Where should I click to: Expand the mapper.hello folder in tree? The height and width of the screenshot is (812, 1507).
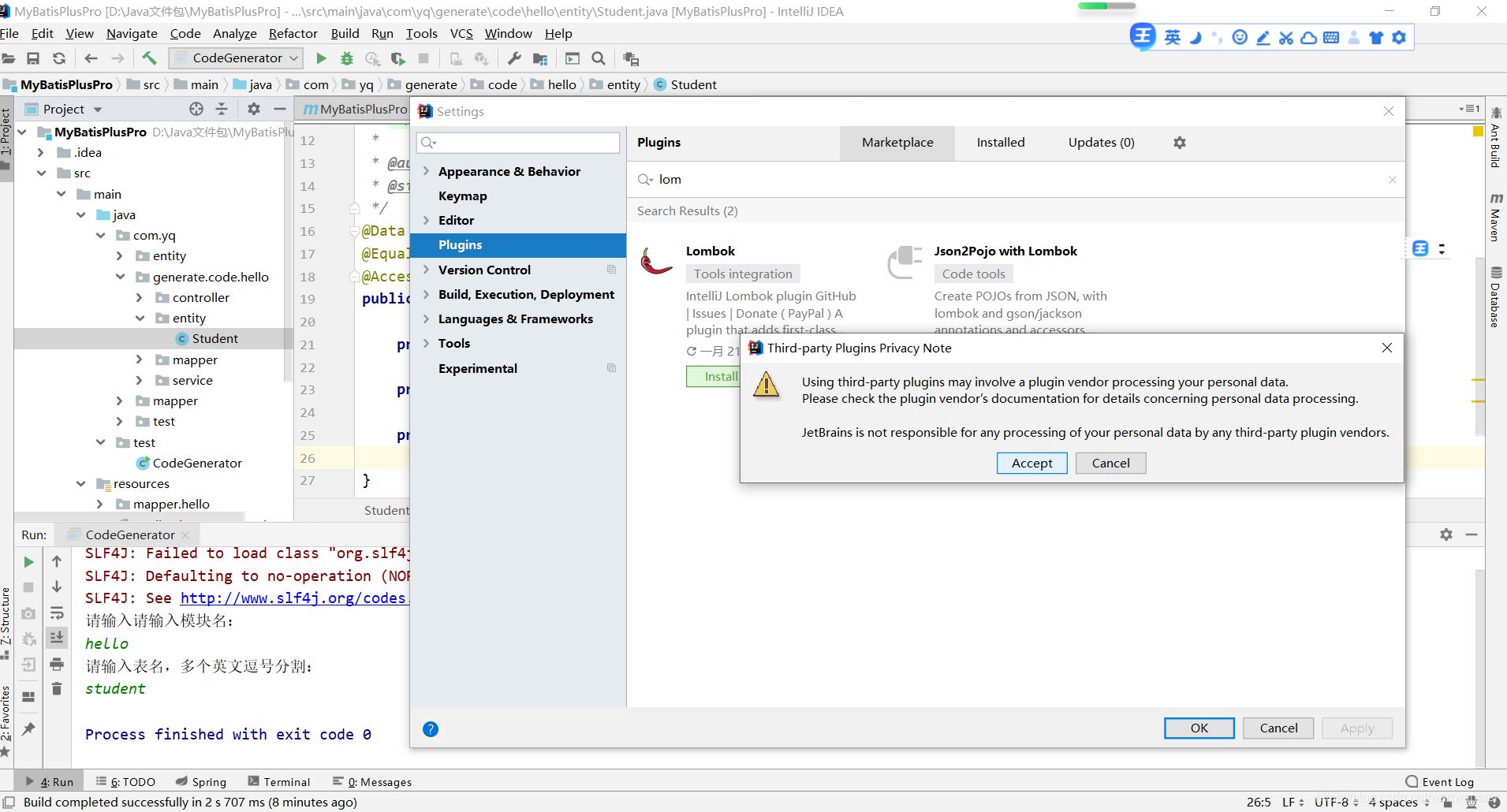pos(100,504)
